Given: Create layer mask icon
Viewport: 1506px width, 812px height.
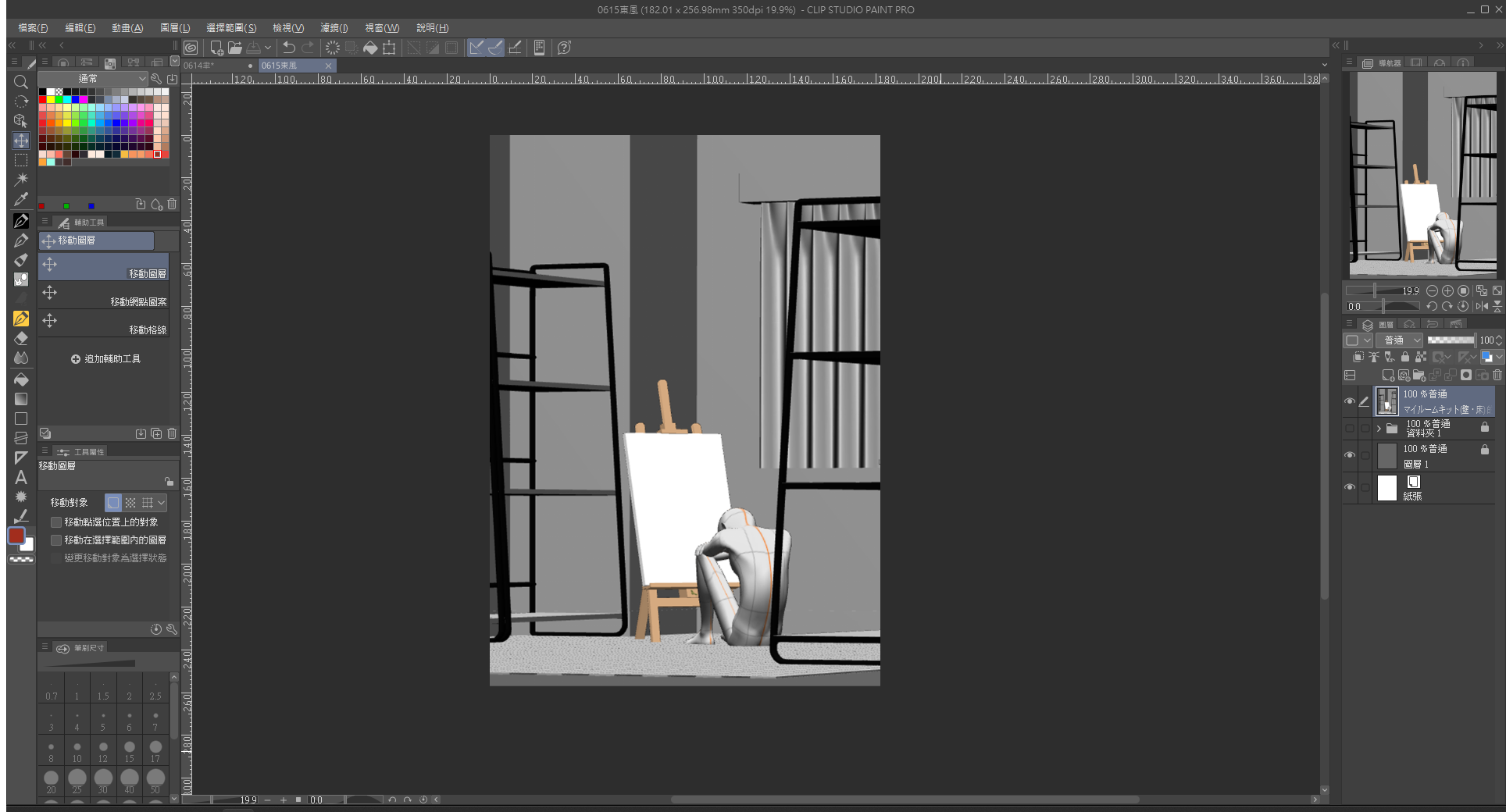Looking at the screenshot, I should 1466,376.
